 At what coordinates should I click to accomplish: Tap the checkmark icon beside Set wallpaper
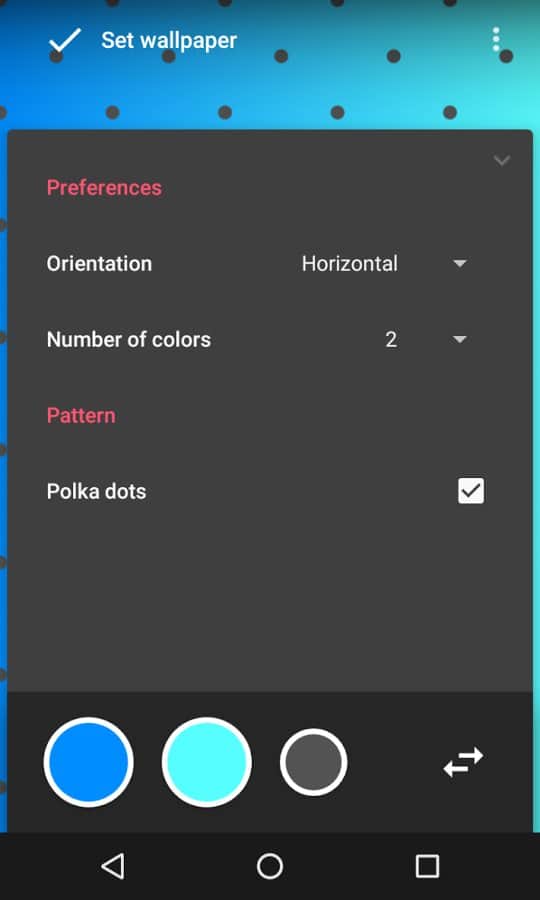(65, 41)
